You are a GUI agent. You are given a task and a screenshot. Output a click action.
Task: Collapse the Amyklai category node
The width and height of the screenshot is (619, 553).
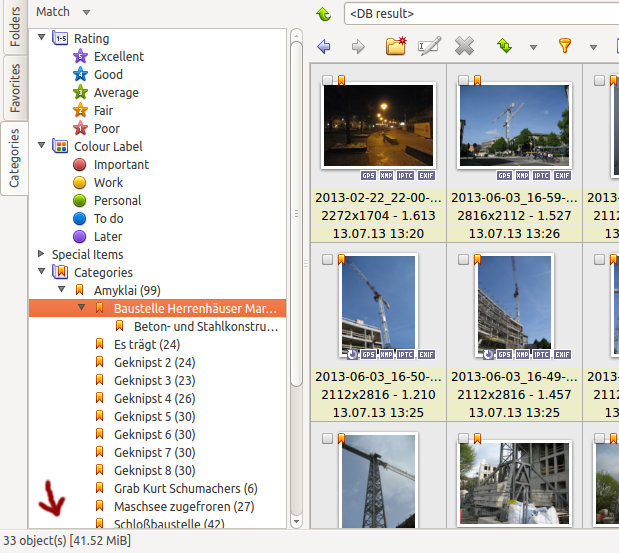pos(62,289)
